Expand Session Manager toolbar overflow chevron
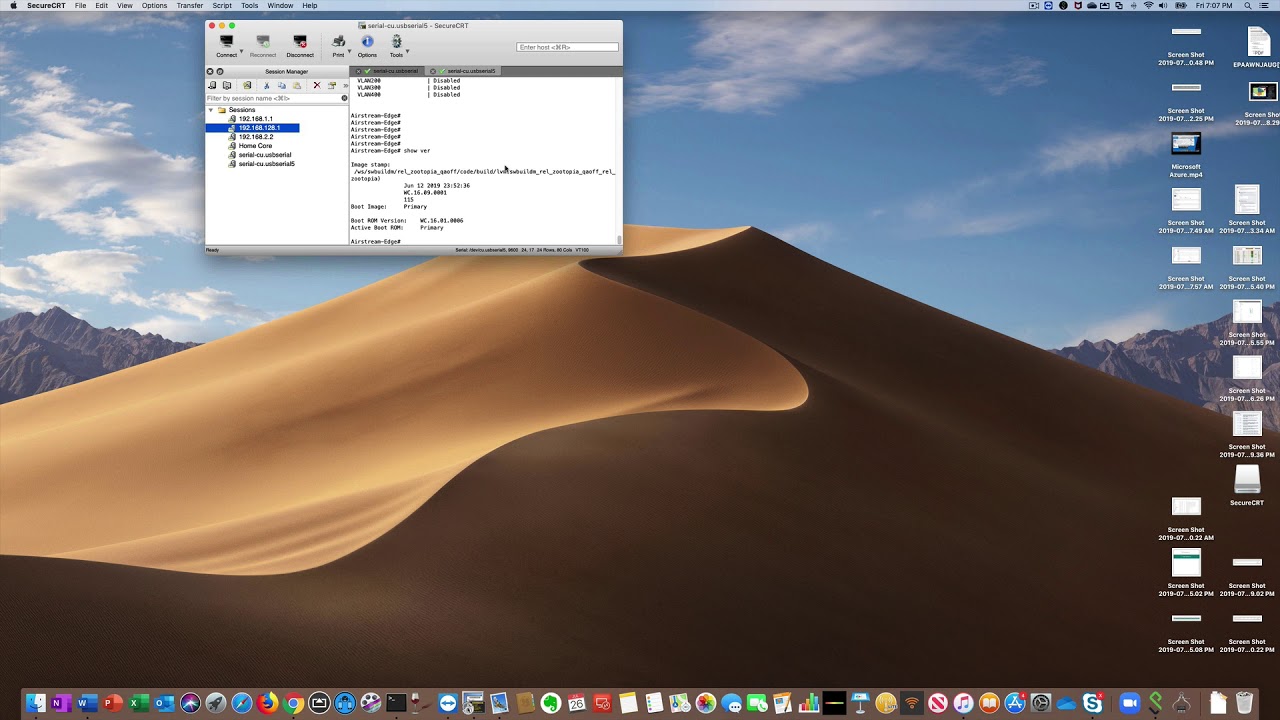The width and height of the screenshot is (1280, 720). coord(345,85)
